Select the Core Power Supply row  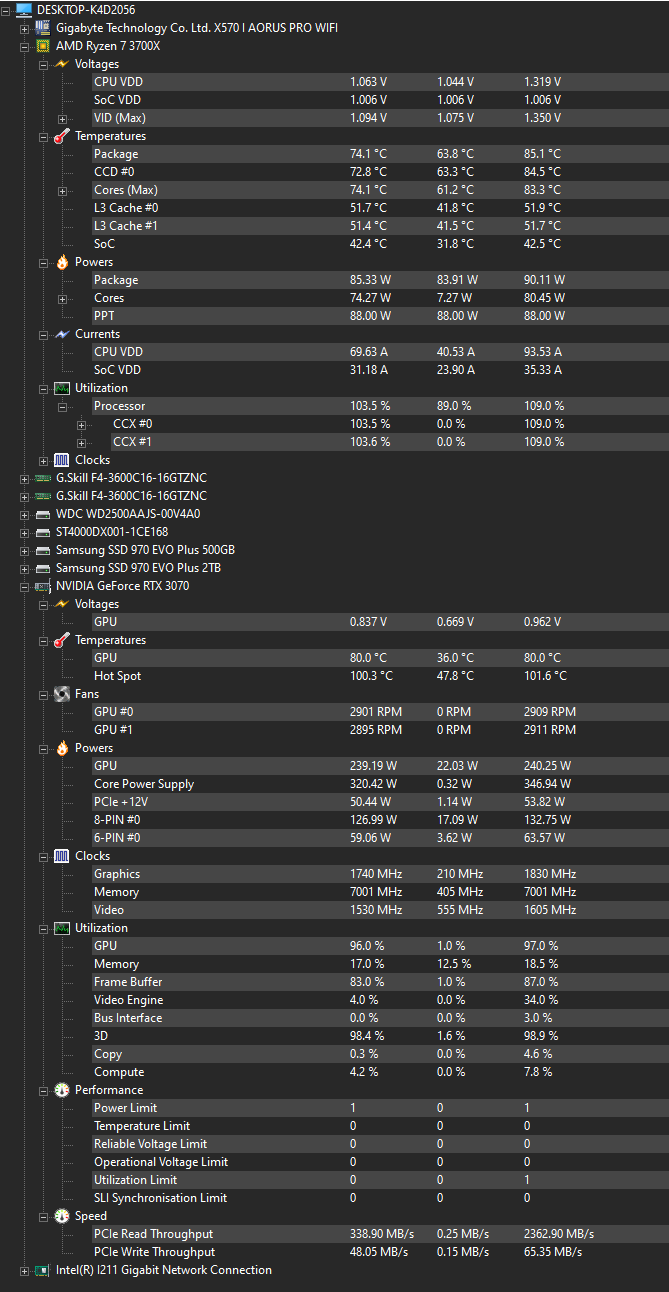pos(380,784)
